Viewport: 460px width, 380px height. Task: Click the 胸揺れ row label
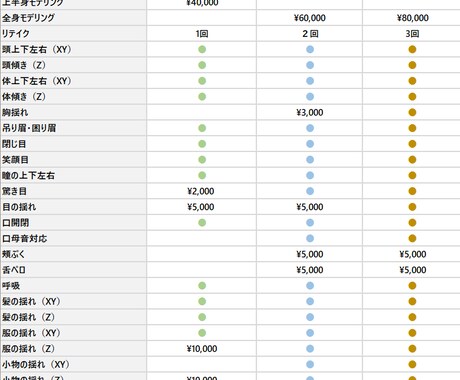(x=15, y=112)
